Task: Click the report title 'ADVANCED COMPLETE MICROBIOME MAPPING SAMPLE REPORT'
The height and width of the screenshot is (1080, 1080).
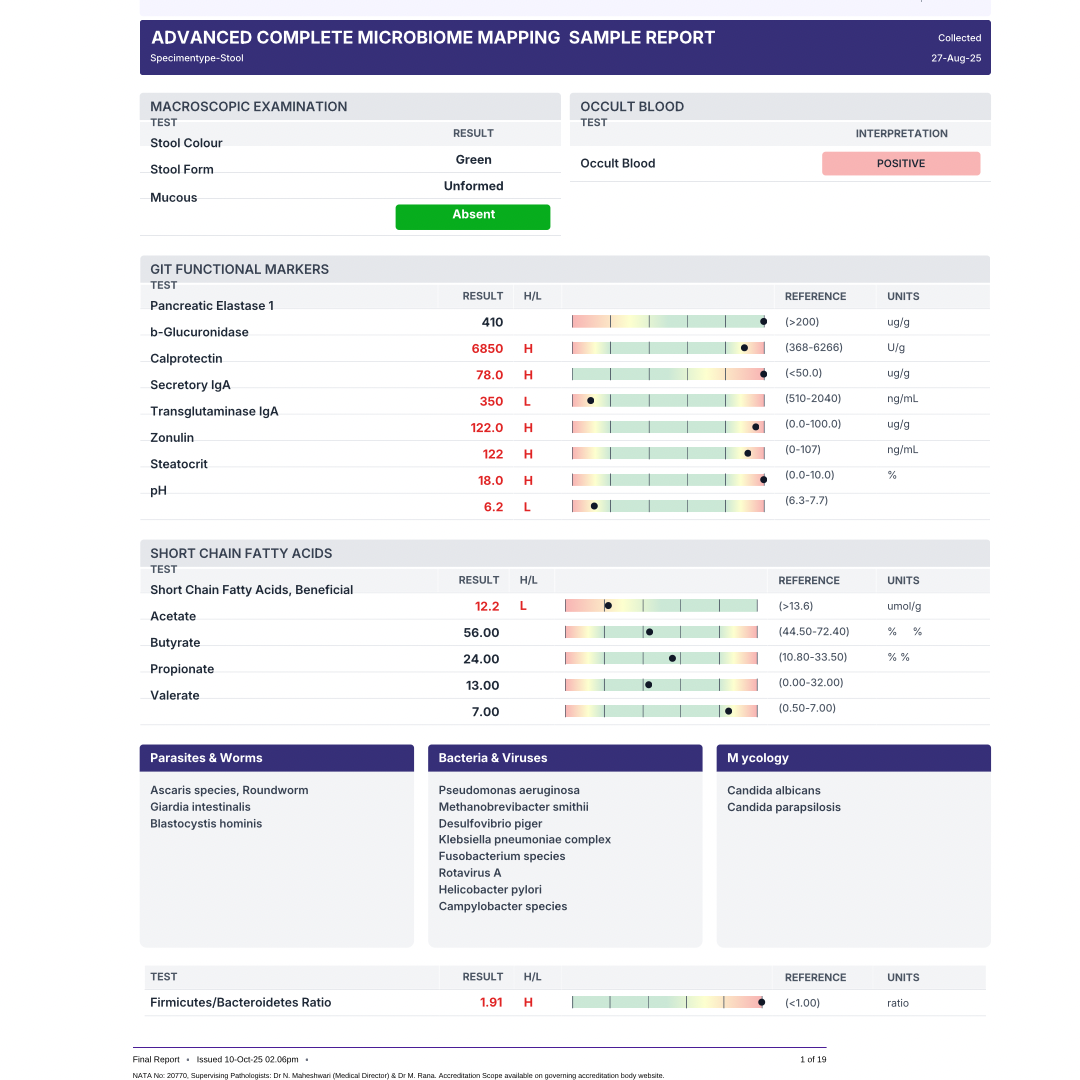Action: (433, 37)
